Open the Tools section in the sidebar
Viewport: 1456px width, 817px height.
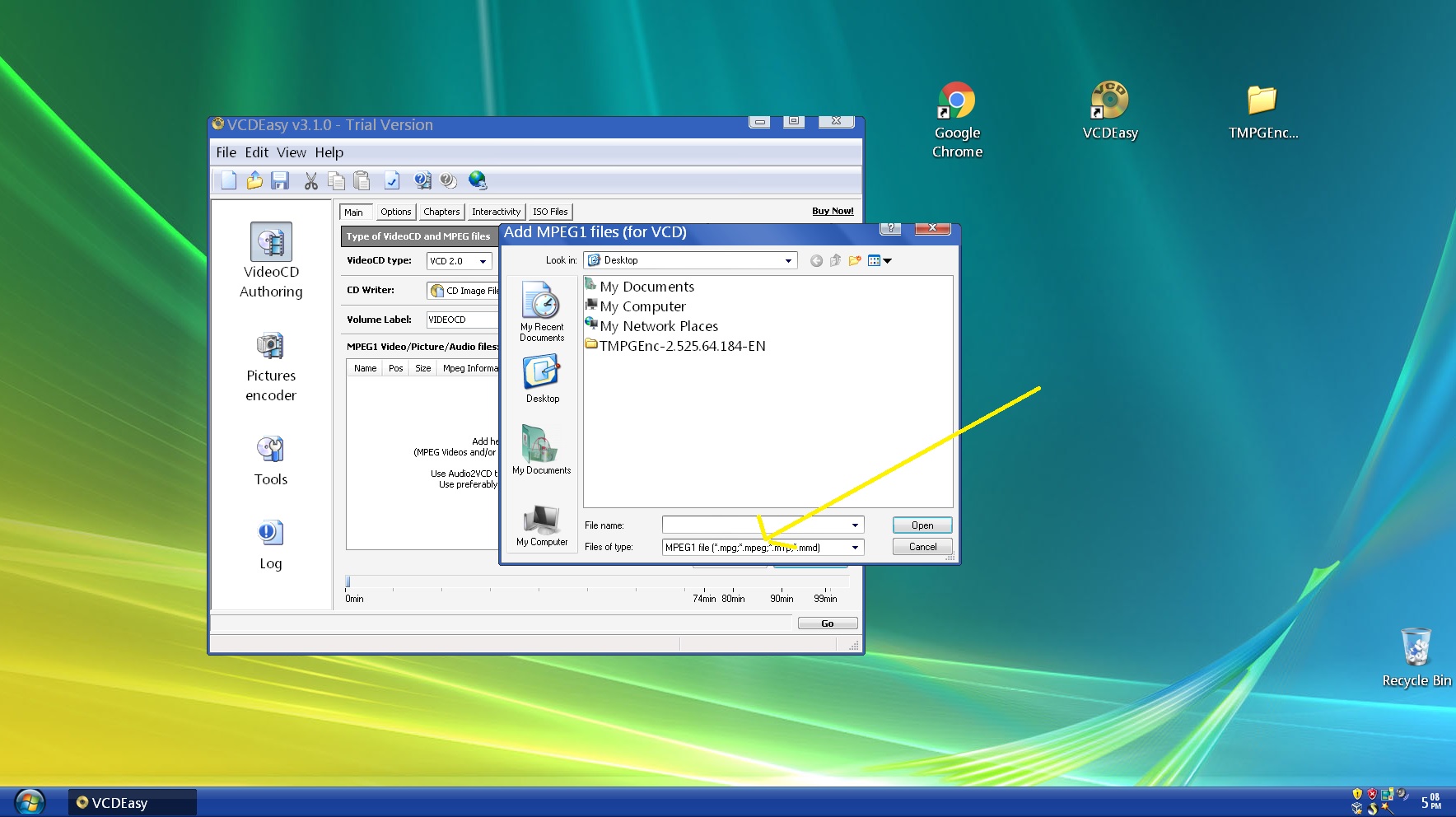pyautogui.click(x=271, y=461)
